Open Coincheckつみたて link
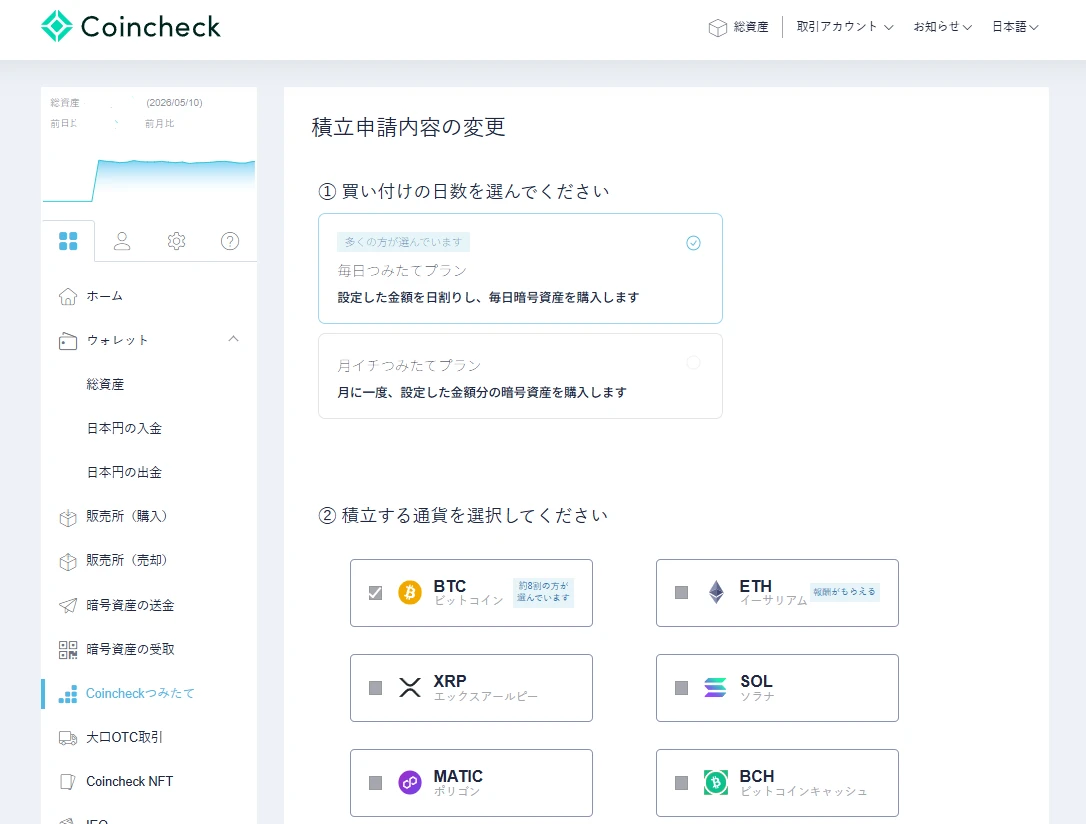The image size is (1086, 824). 140,693
